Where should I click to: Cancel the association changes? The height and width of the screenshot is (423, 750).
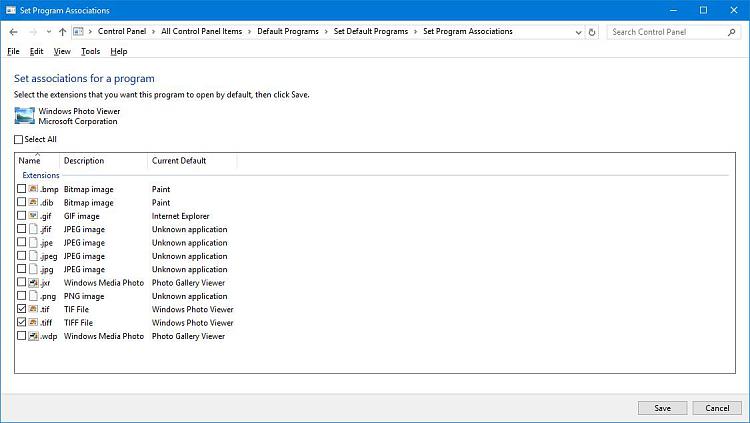[x=717, y=408]
